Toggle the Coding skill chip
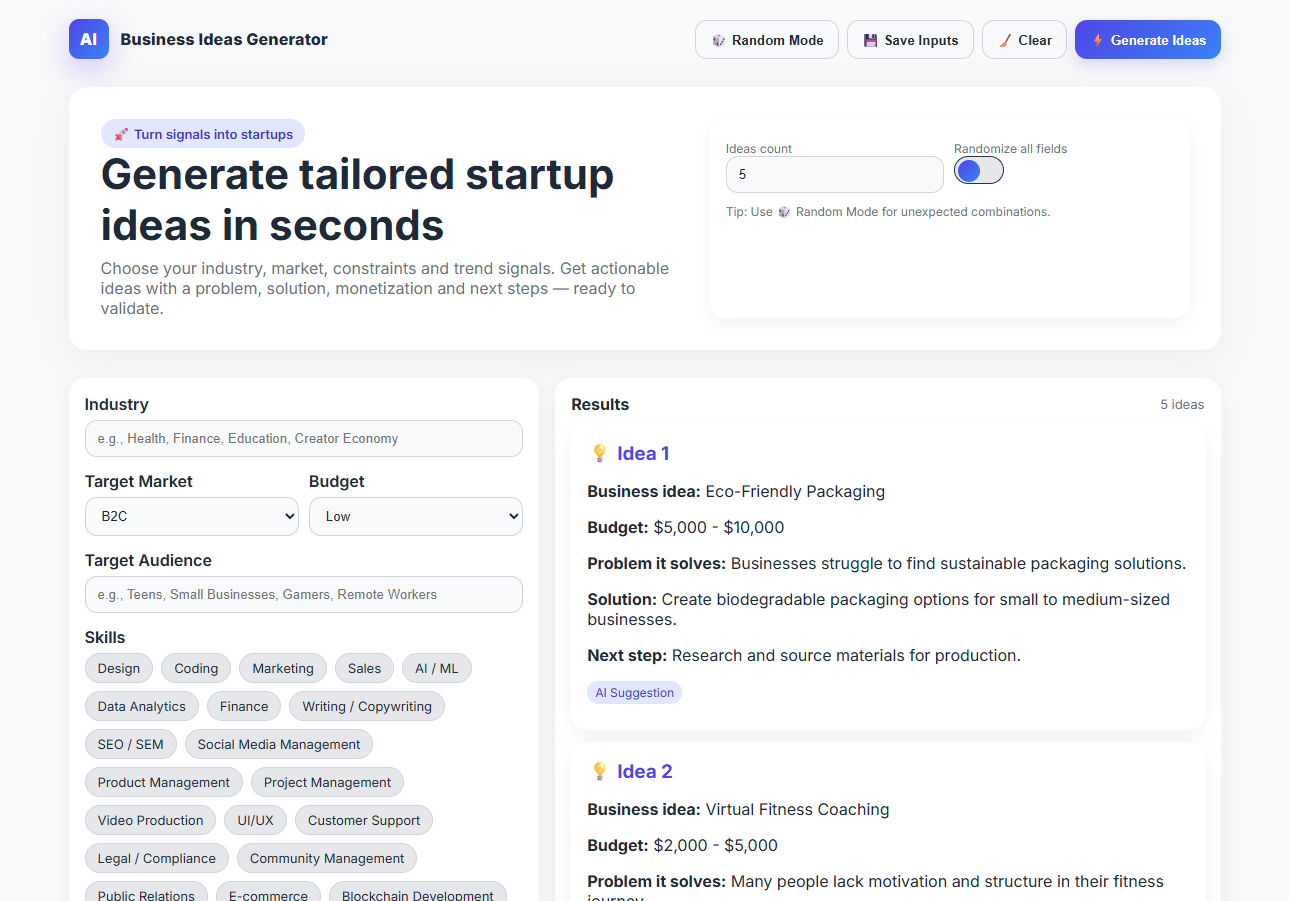Image resolution: width=1289 pixels, height=901 pixels. pyautogui.click(x=196, y=669)
